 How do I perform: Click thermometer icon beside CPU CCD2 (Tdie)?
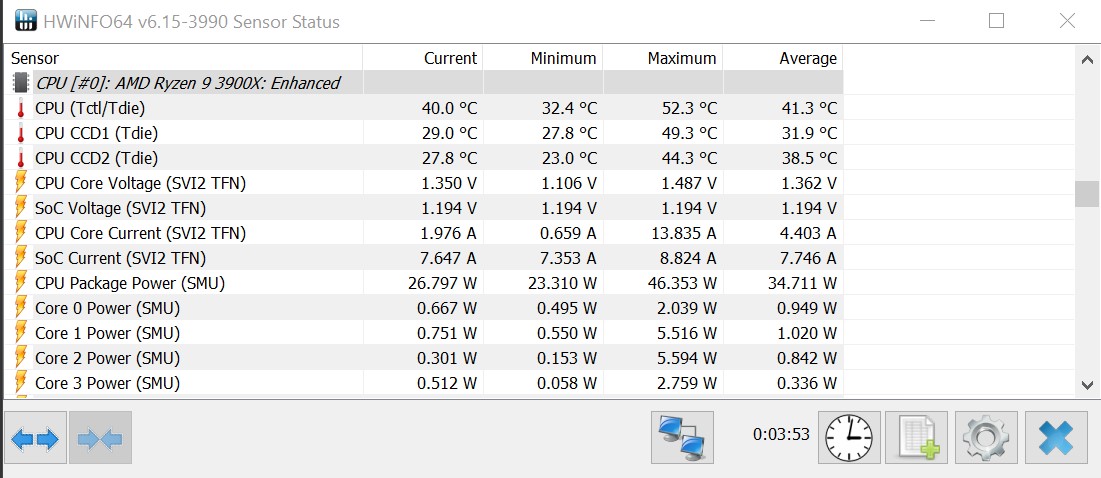coord(21,159)
